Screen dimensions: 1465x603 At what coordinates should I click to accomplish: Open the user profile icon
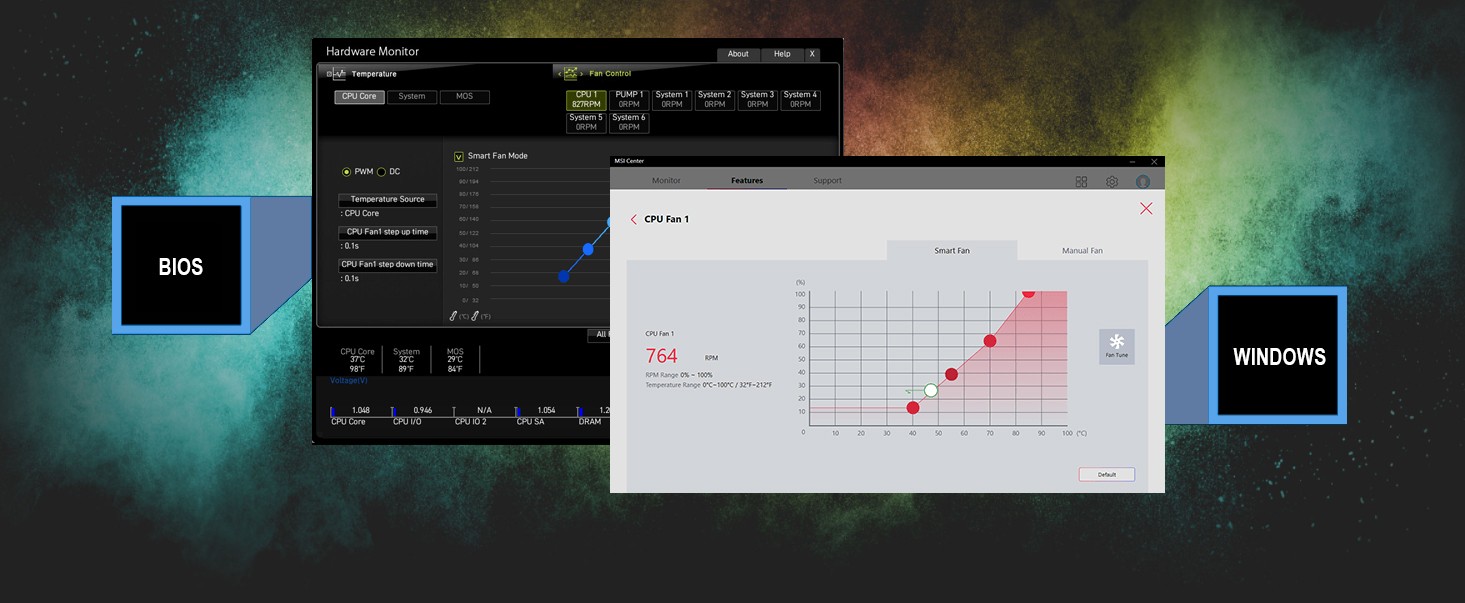(x=1142, y=182)
